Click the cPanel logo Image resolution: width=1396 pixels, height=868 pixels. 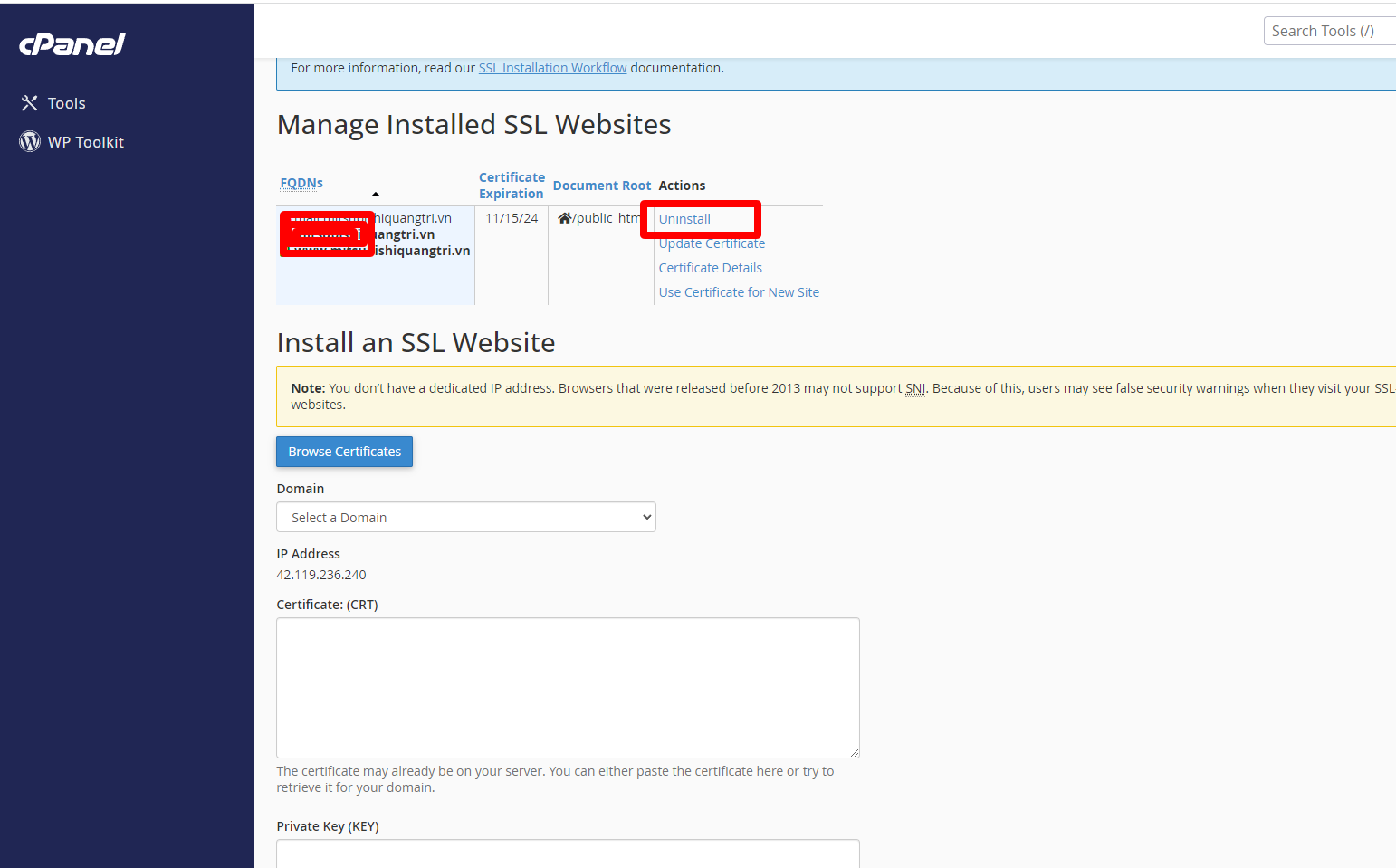(x=72, y=43)
